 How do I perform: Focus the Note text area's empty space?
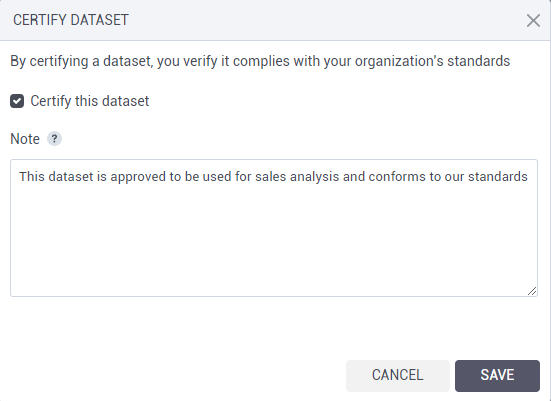click(274, 239)
